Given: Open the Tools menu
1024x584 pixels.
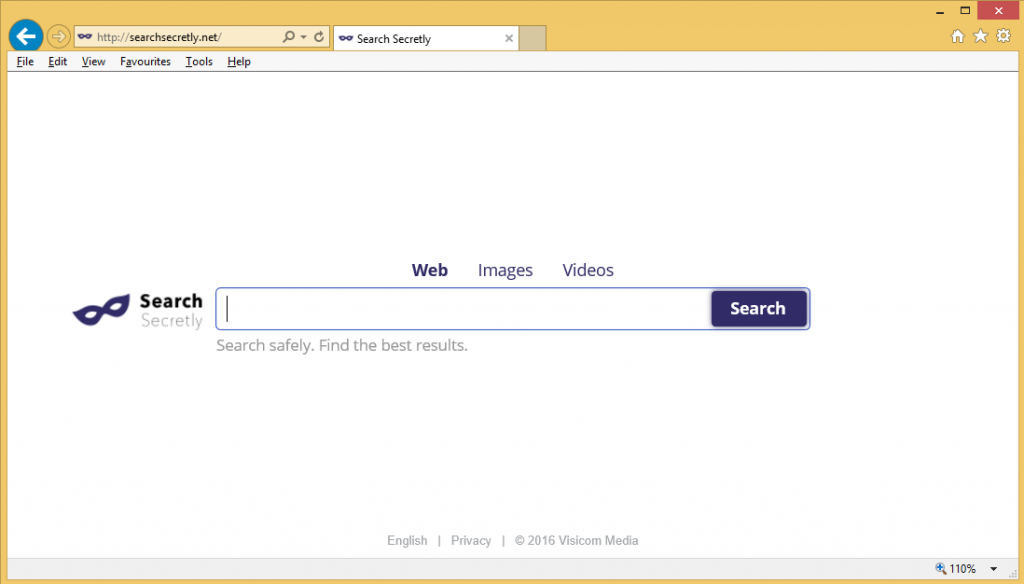Looking at the screenshot, I should (x=199, y=62).
